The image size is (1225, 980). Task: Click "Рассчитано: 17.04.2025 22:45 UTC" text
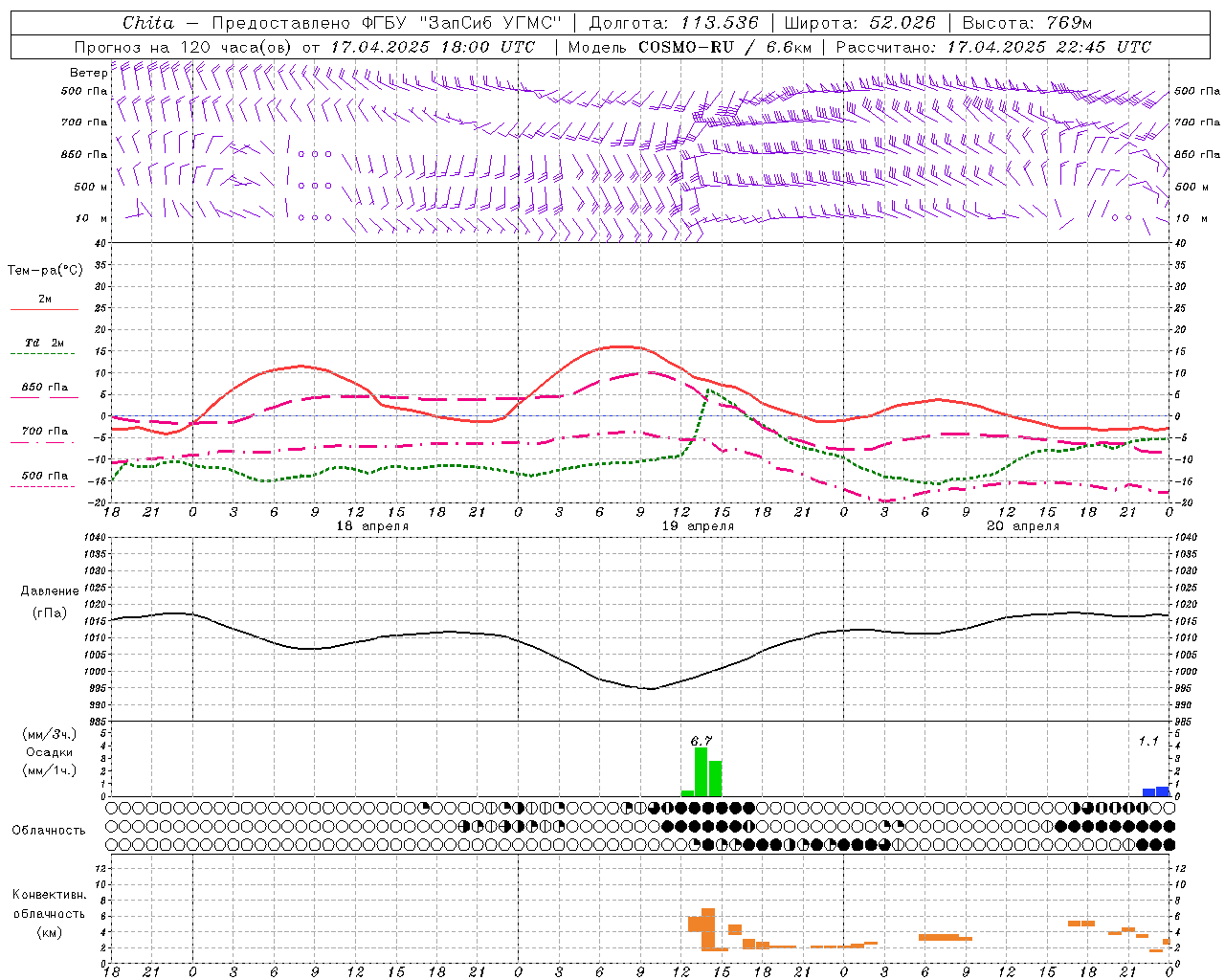(993, 47)
